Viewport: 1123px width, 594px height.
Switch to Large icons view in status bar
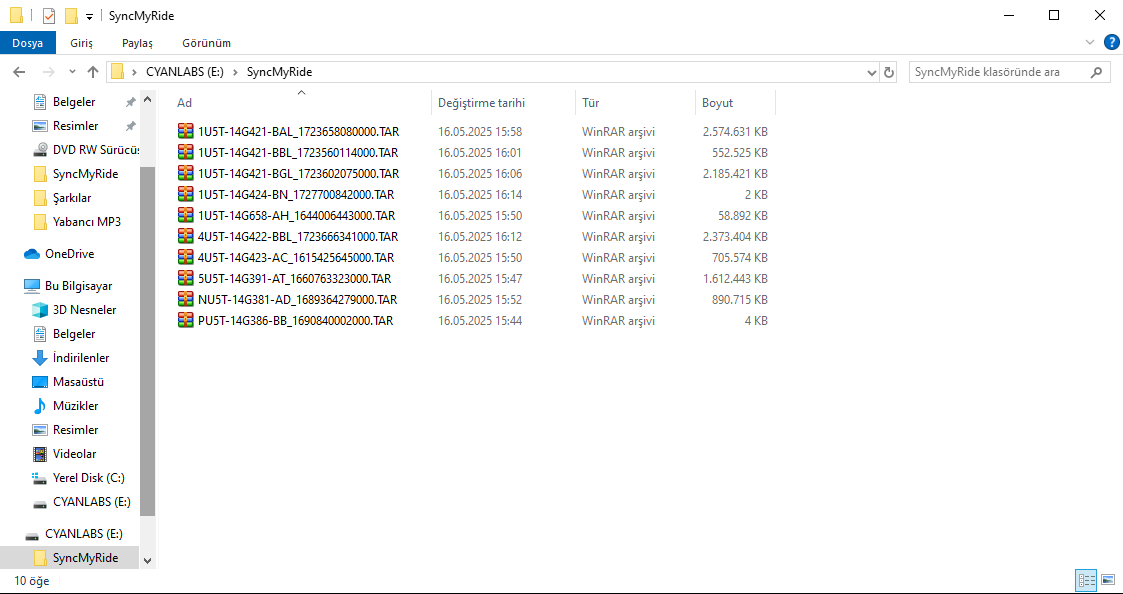pos(1107,580)
